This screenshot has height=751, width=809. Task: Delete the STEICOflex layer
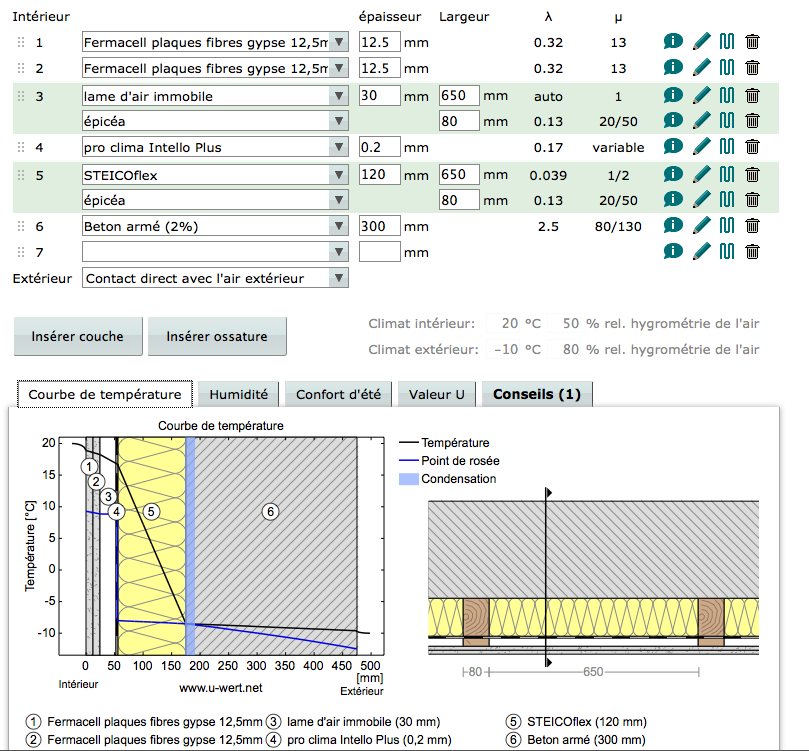[752, 174]
